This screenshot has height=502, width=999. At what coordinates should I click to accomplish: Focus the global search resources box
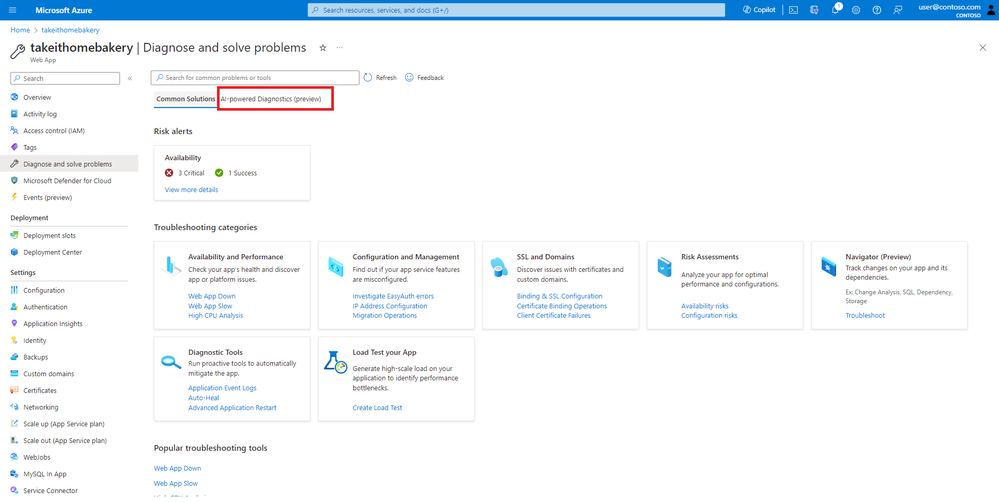pyautogui.click(x=516, y=10)
